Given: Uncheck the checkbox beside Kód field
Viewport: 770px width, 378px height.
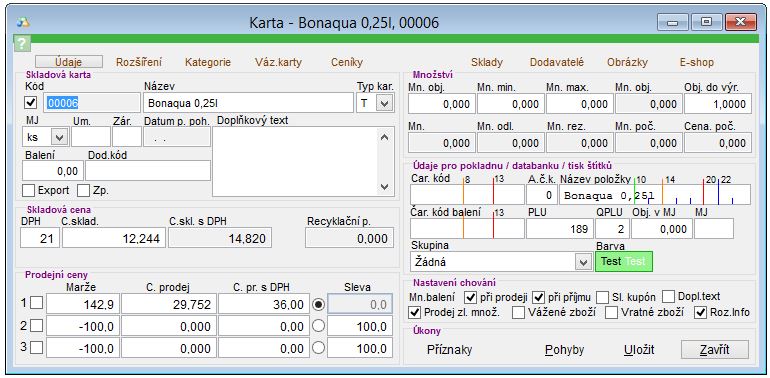Looking at the screenshot, I should click(31, 103).
